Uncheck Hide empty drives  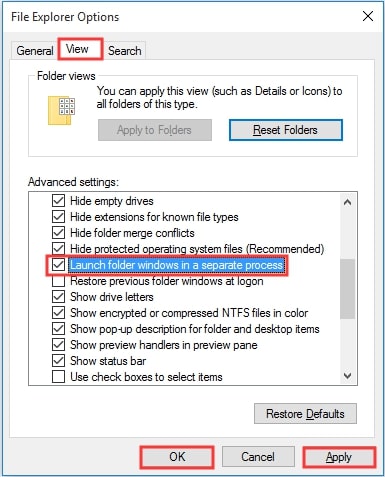coord(58,201)
